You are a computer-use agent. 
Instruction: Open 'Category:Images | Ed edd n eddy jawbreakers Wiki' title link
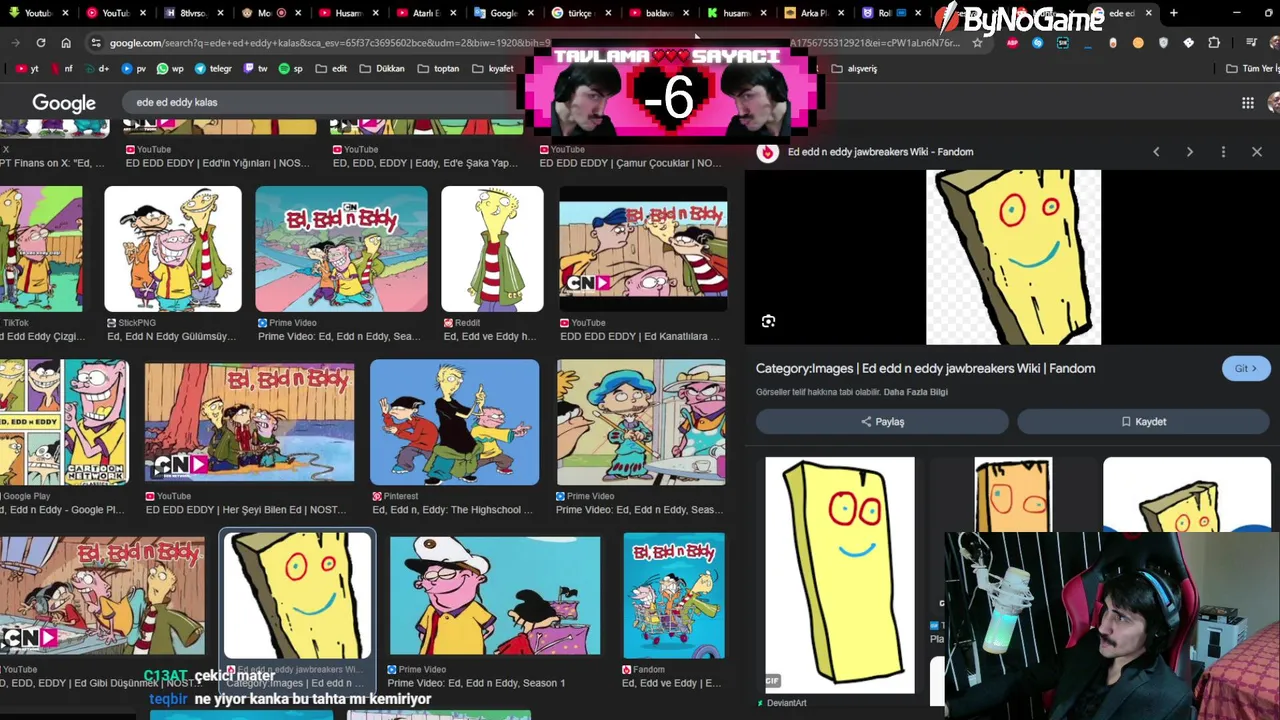point(925,368)
